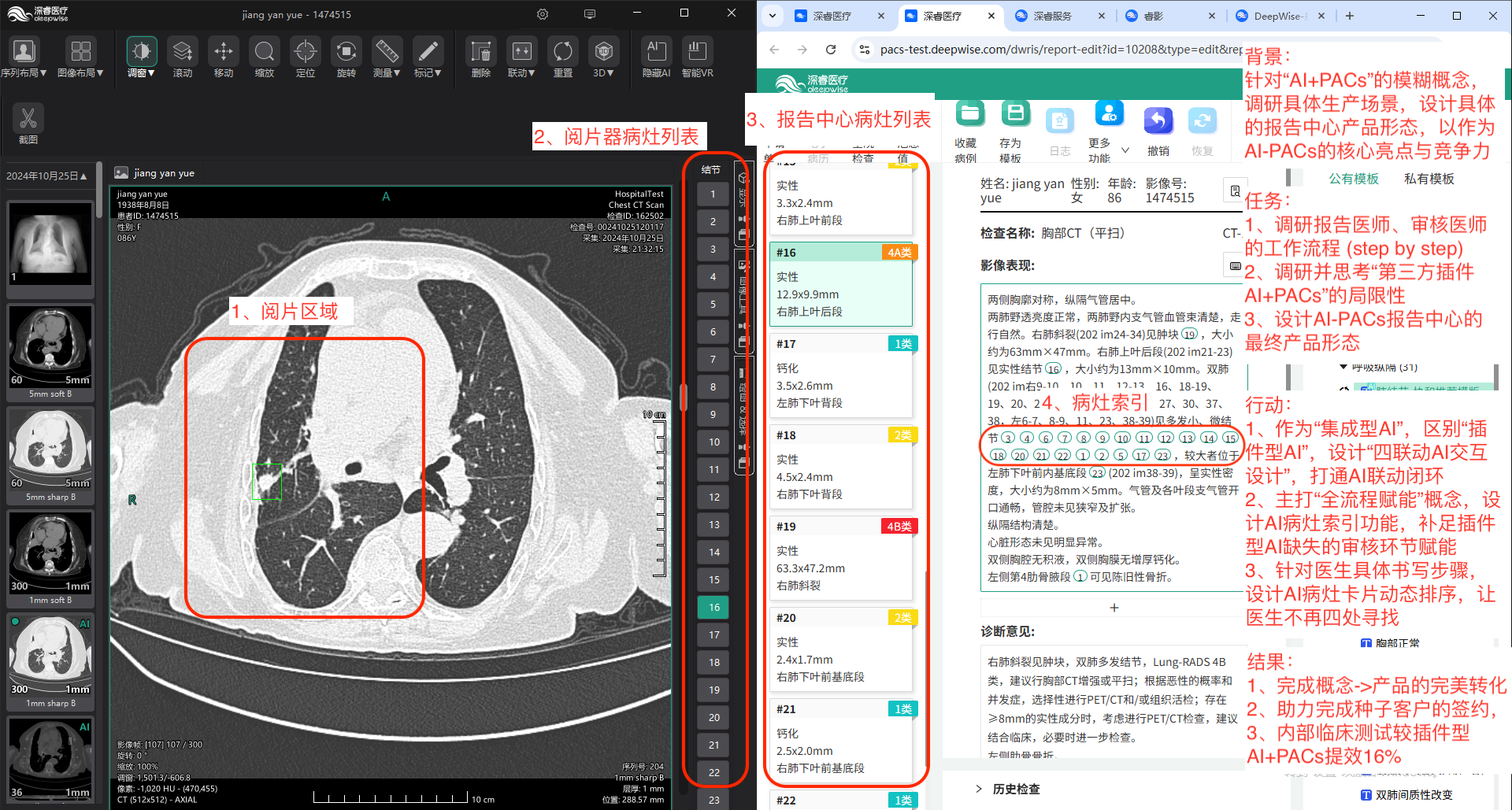Select the scroll (滚动) tool
Screen dimensions: 1512x810
click(183, 57)
